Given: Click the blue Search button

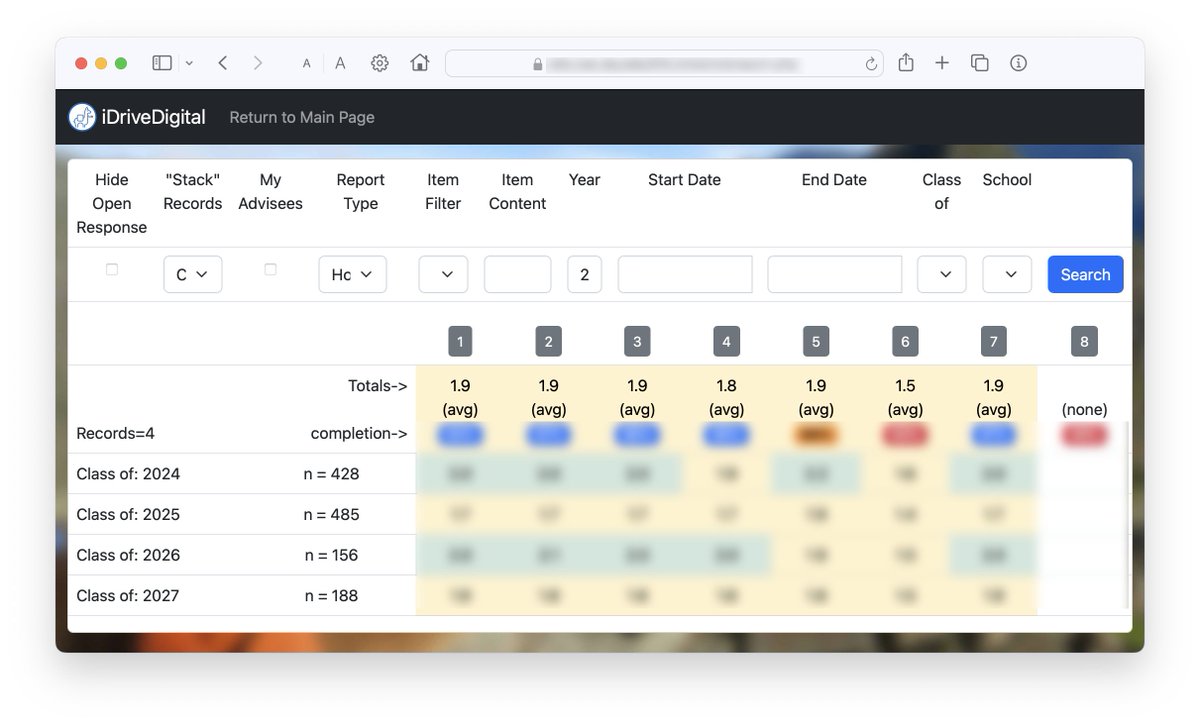Looking at the screenshot, I should pyautogui.click(x=1086, y=274).
